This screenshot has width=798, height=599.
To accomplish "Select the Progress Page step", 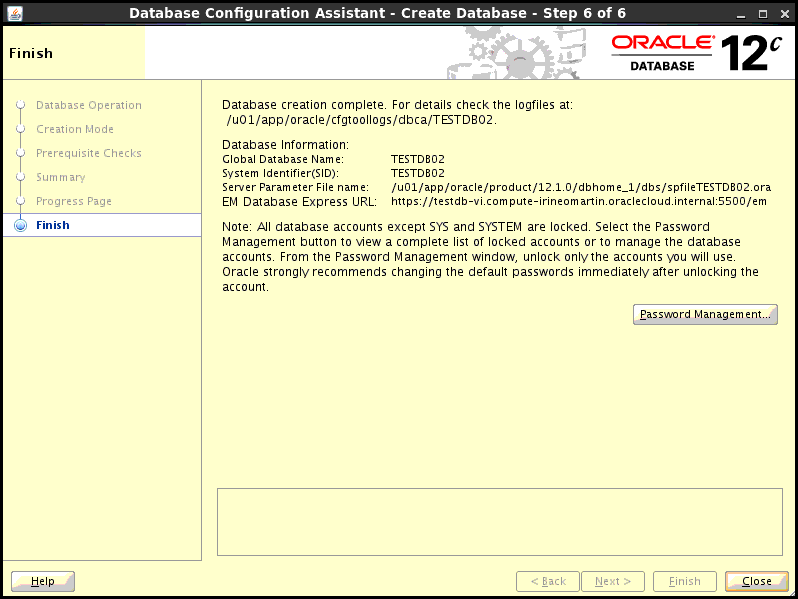I will tap(74, 201).
